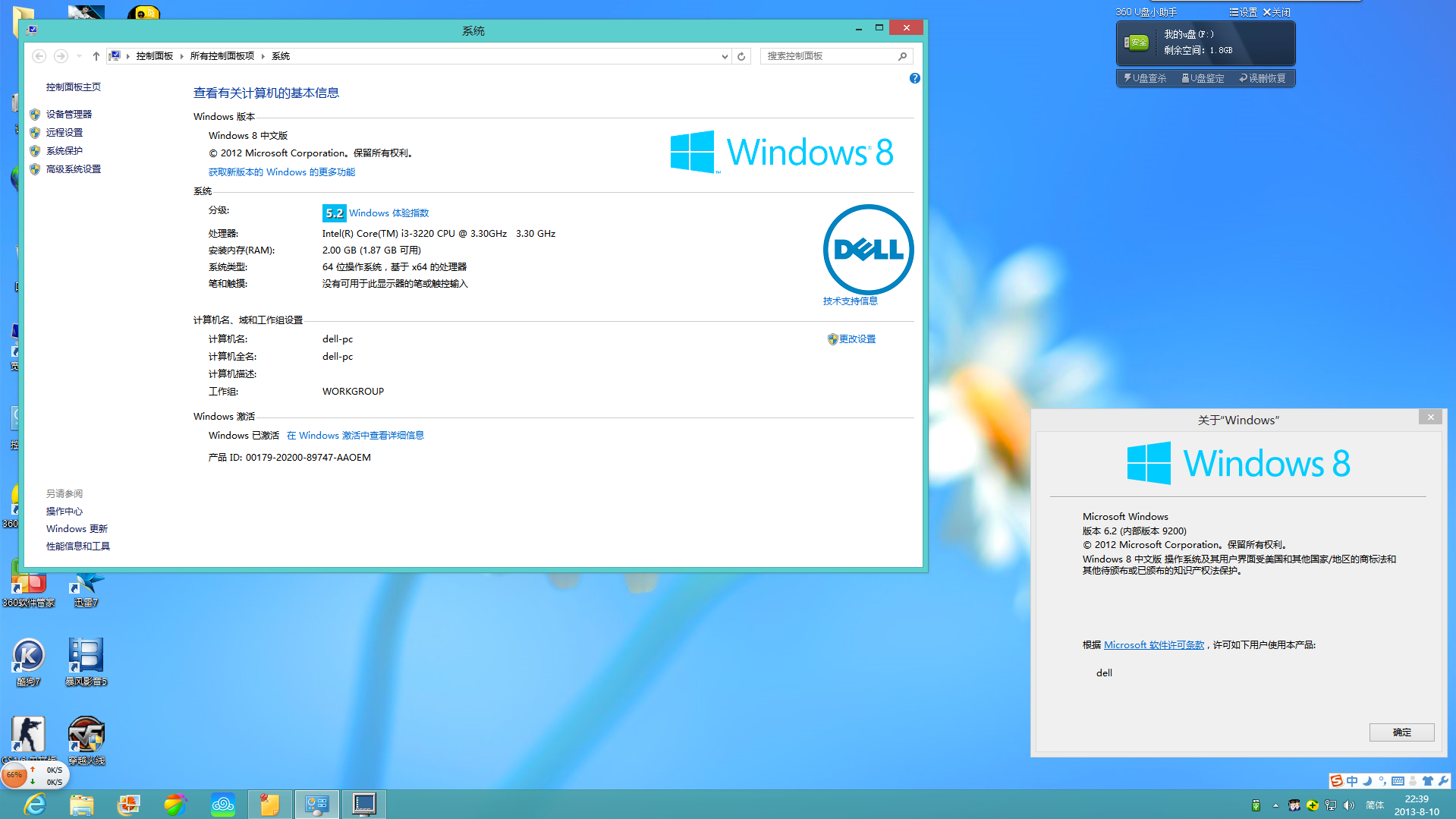Image resolution: width=1456 pixels, height=819 pixels.
Task: Click the search magnifier icon
Action: [902, 56]
